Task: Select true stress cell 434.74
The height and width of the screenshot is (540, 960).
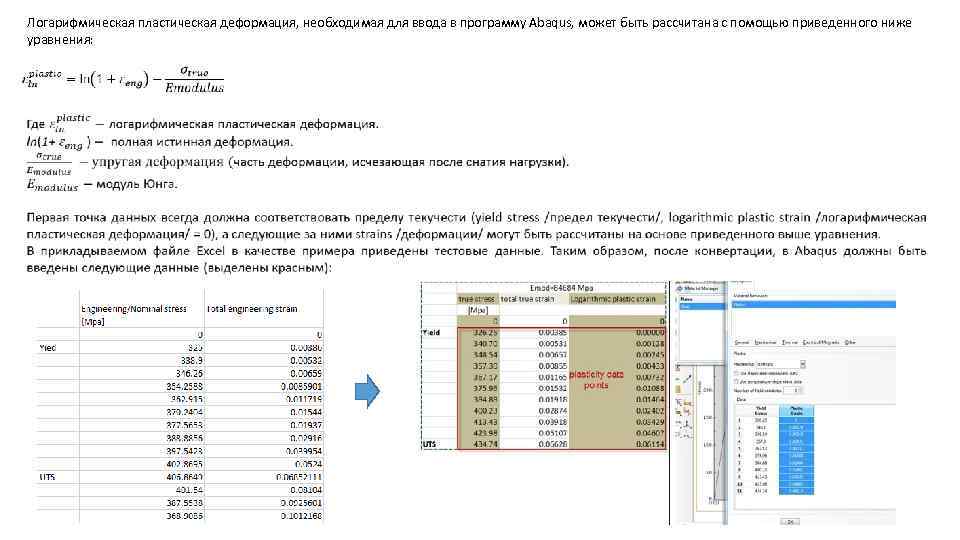Action: pos(478,444)
